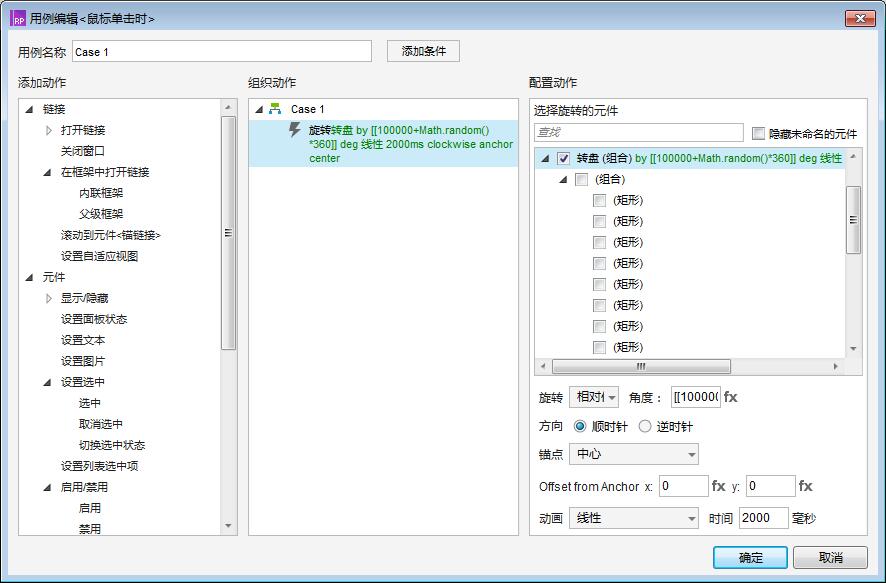Select the 旋转转盘 action in Case 1
Viewport: 886px width, 583px height.
tap(383, 144)
